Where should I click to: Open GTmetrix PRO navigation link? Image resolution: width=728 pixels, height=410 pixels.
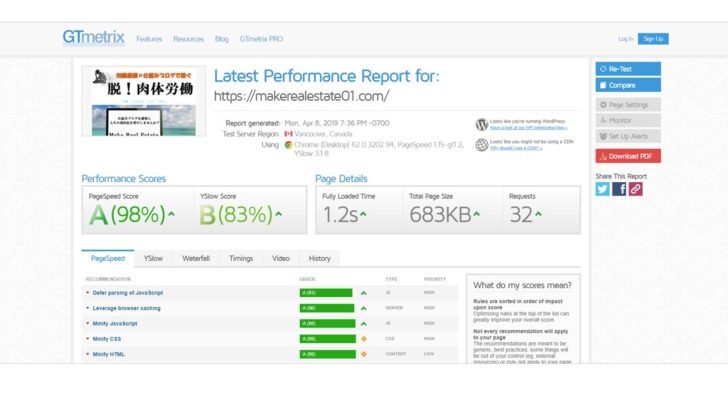(x=261, y=39)
